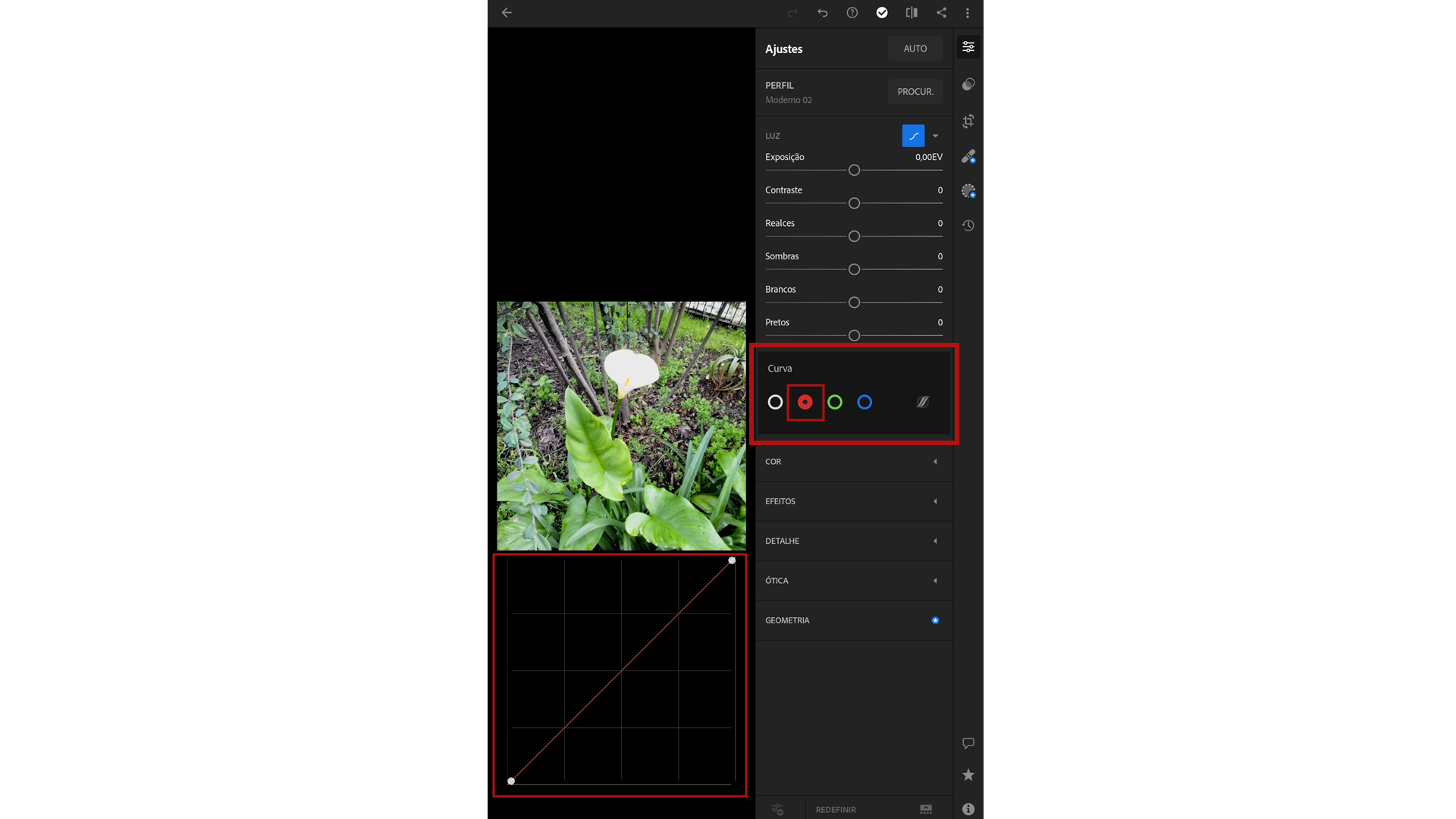Show before and after comparison
This screenshot has width=1456, height=819.
point(912,13)
